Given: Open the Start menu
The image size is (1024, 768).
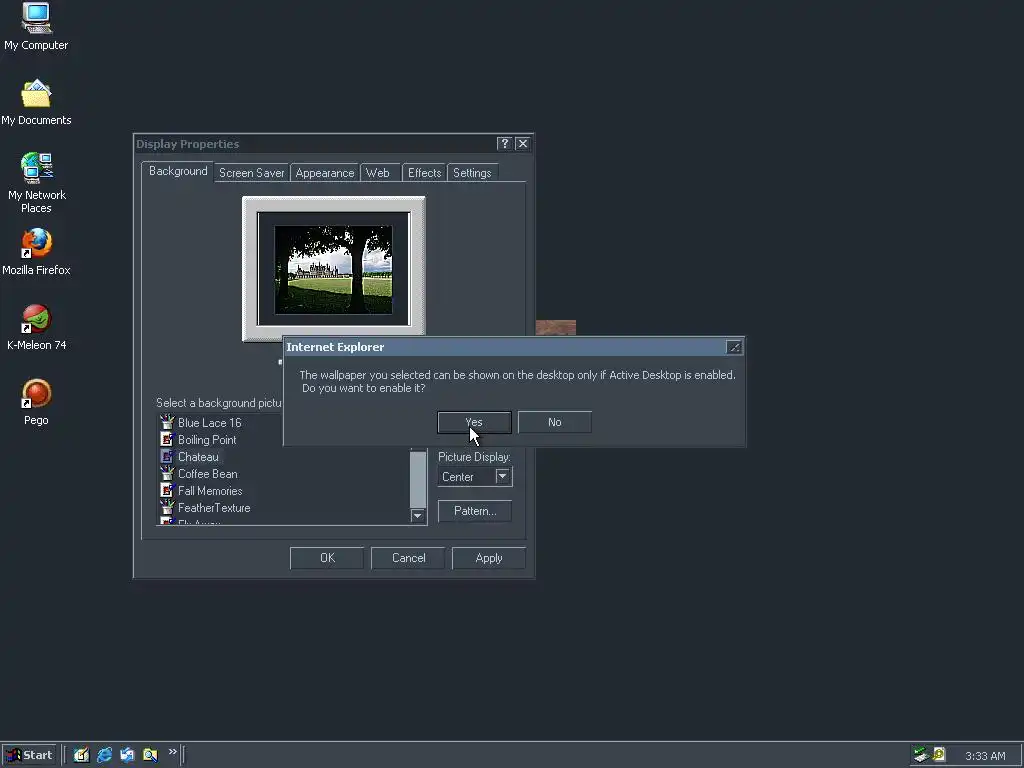Looking at the screenshot, I should point(29,755).
